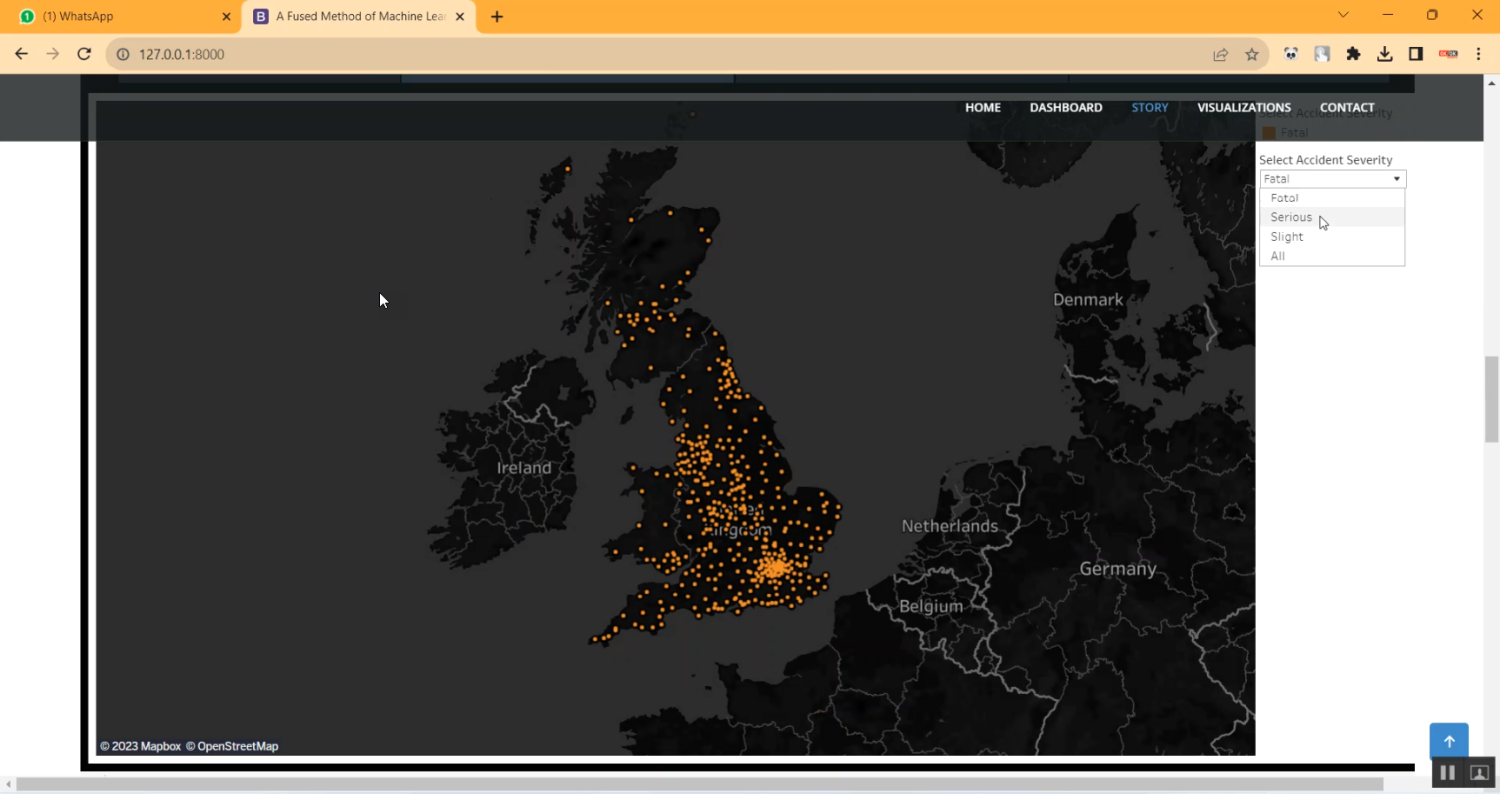Open the VISUALIZATIONS nav item
The height and width of the screenshot is (794, 1500).
pos(1243,108)
